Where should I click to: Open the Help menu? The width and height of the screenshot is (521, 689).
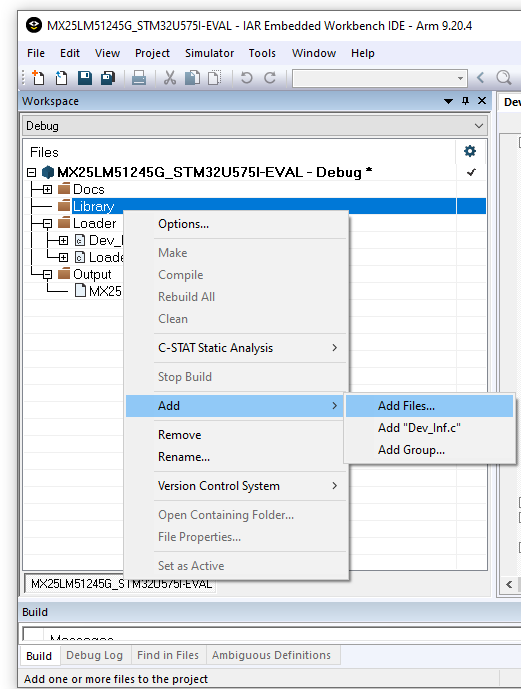[x=363, y=53]
